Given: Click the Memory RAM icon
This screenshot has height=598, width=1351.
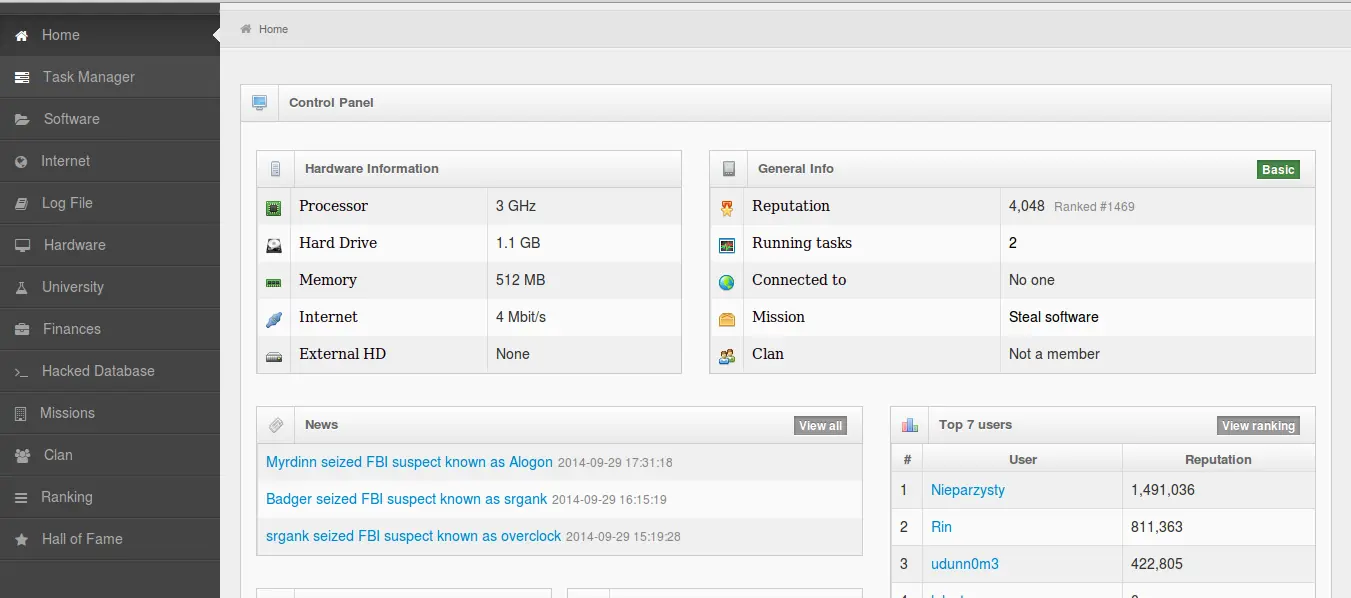Looking at the screenshot, I should pos(273,282).
